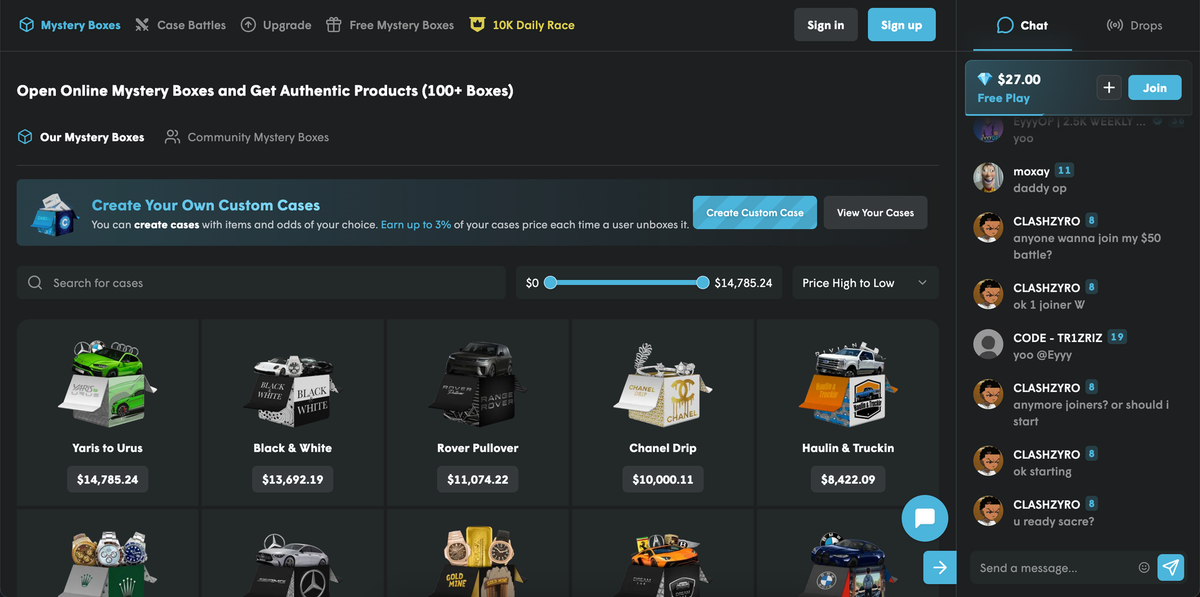Click the plus icon beside Free Play balance
The height and width of the screenshot is (597, 1200).
pos(1108,87)
